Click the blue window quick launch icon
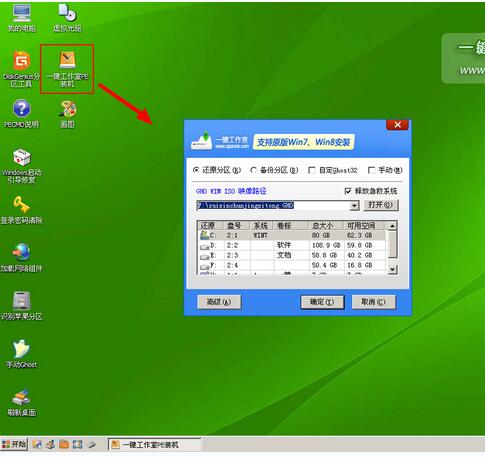 tap(77, 444)
